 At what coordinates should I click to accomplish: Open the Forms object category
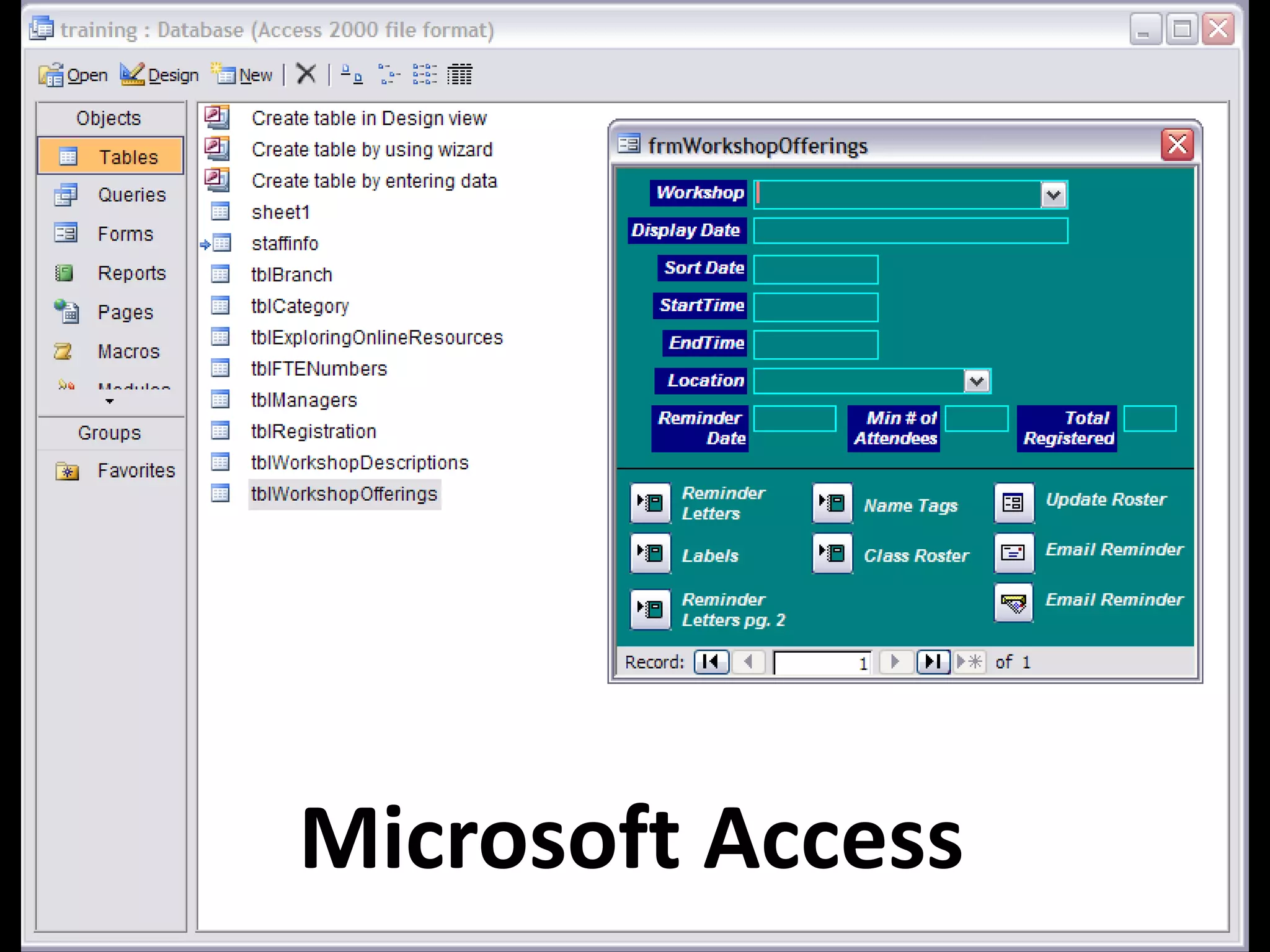point(125,234)
